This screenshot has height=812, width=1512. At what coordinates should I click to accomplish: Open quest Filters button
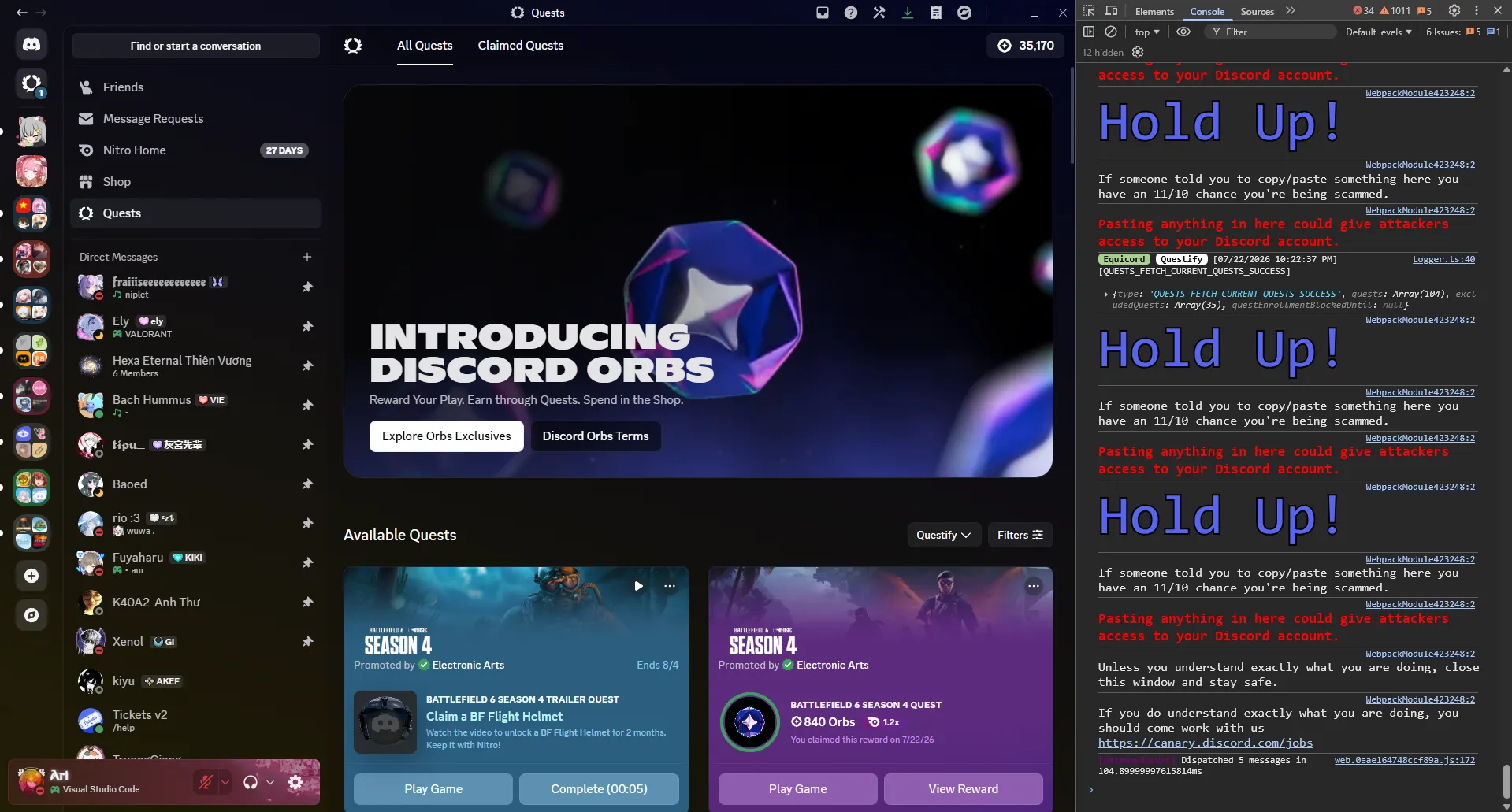1020,535
